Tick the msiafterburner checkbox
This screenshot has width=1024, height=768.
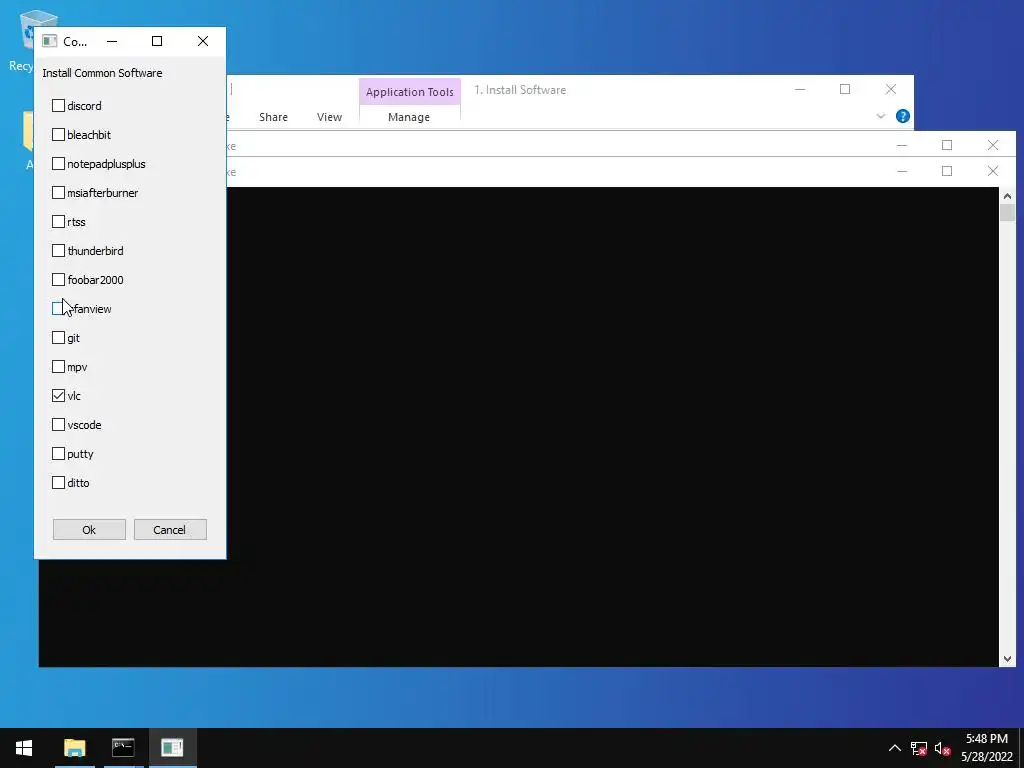58,193
